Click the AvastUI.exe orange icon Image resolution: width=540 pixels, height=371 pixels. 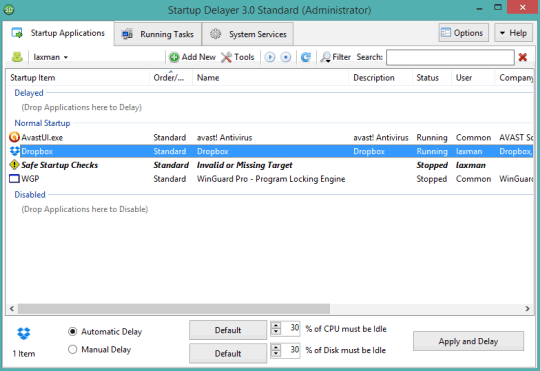pos(14,137)
